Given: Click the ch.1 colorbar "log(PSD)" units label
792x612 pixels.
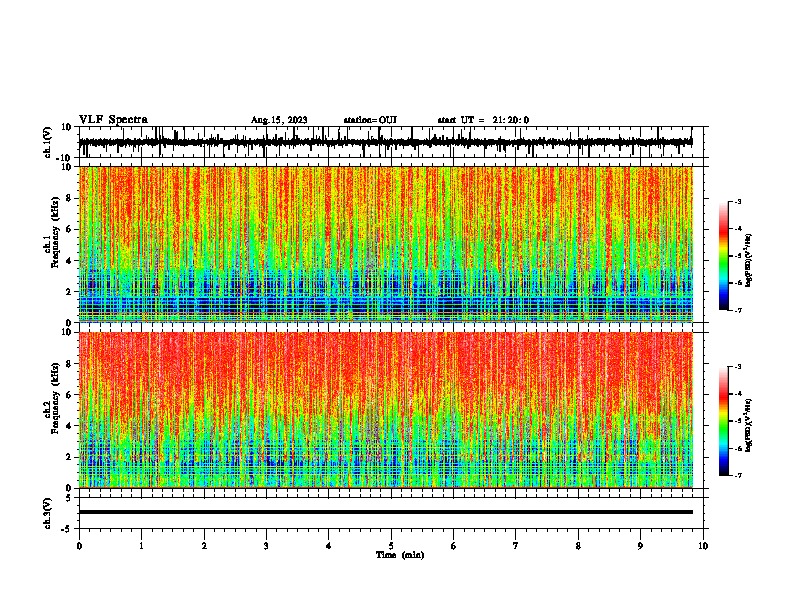Looking at the screenshot, I should click(x=748, y=260).
